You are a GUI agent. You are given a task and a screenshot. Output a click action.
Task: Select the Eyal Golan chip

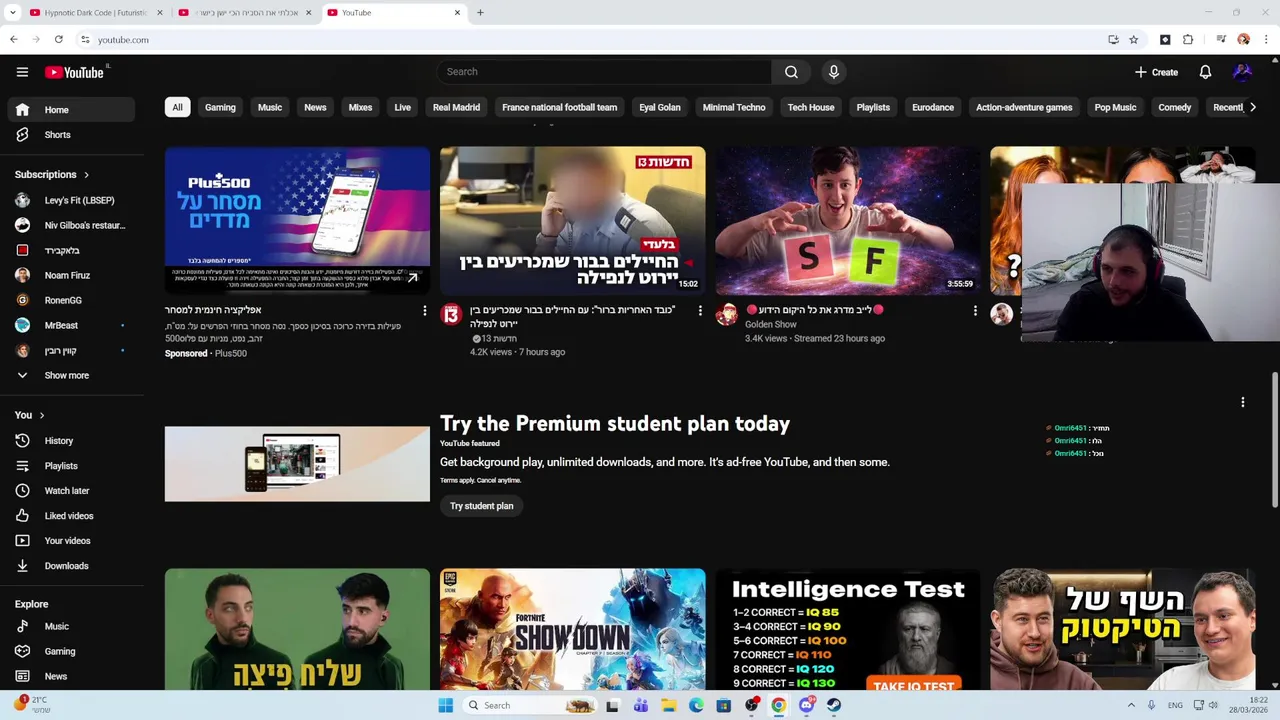(660, 107)
